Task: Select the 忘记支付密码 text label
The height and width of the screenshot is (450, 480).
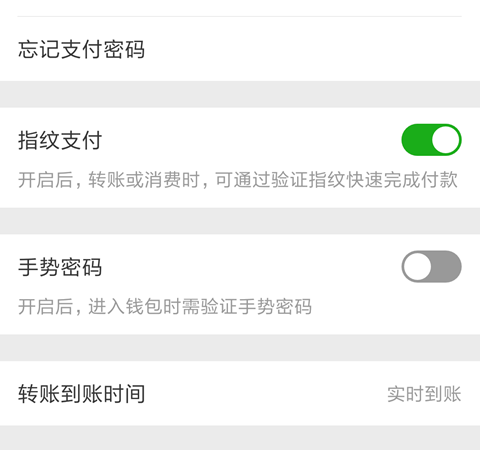Action: 81,49
